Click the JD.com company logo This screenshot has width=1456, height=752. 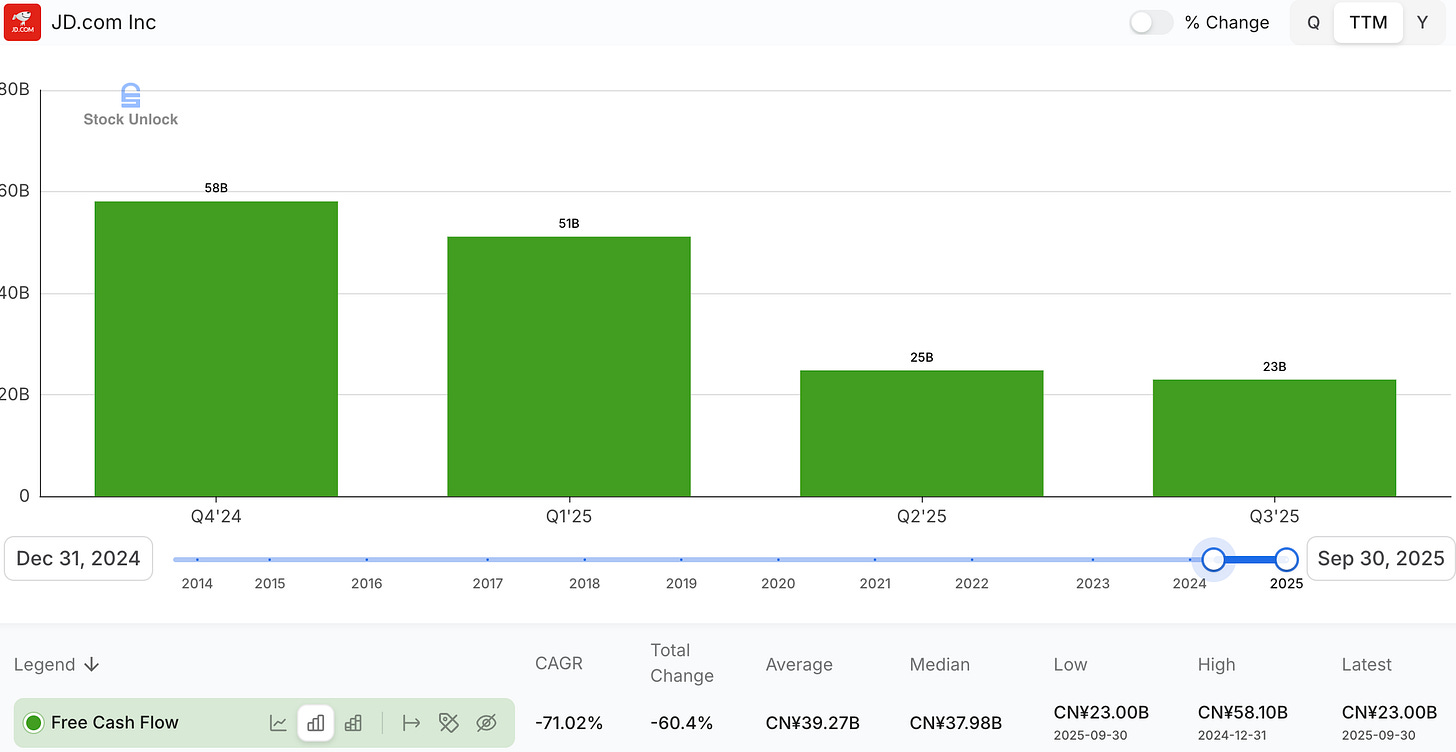[x=22, y=22]
